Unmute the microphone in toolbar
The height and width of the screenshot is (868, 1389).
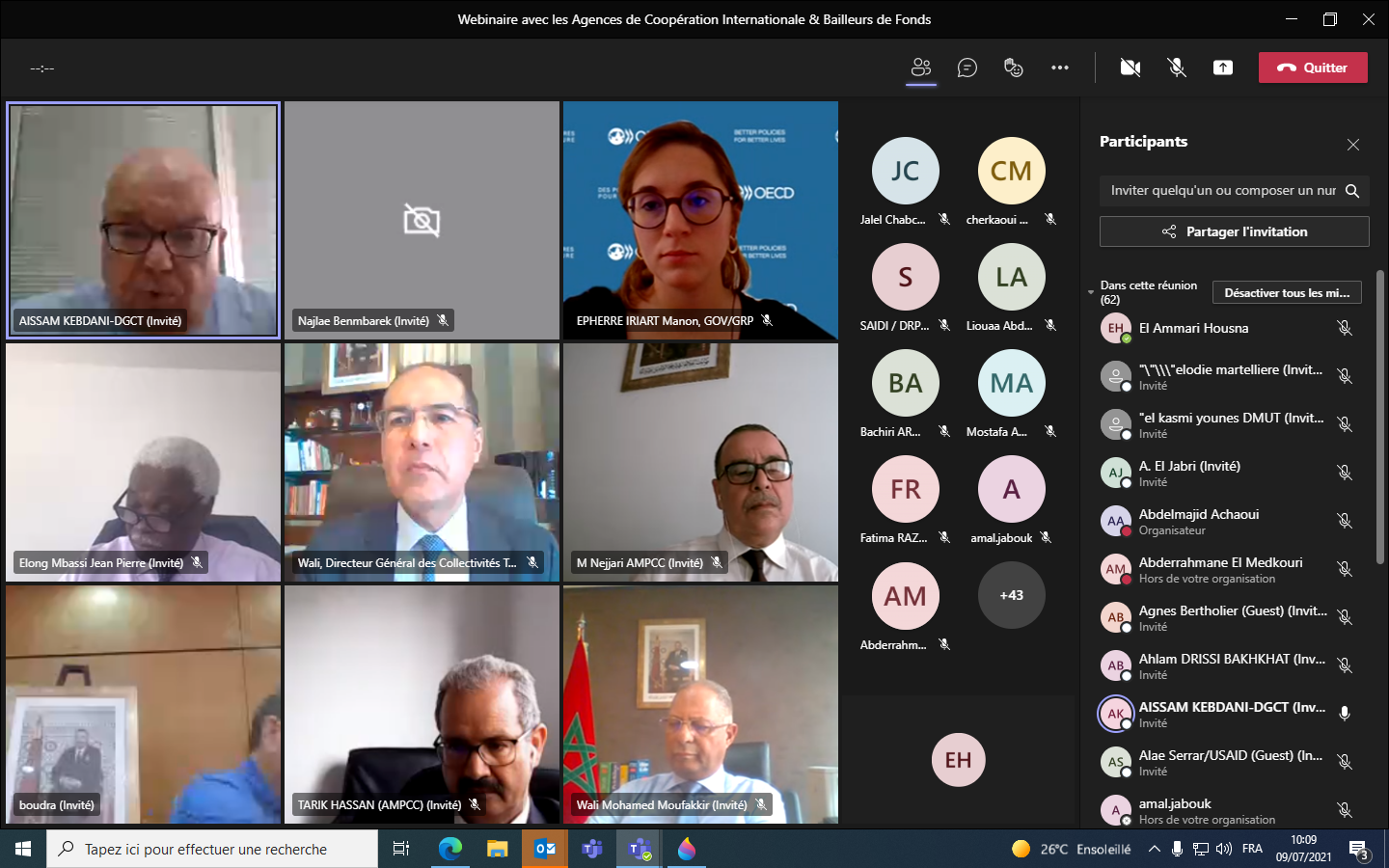pos(1177,68)
